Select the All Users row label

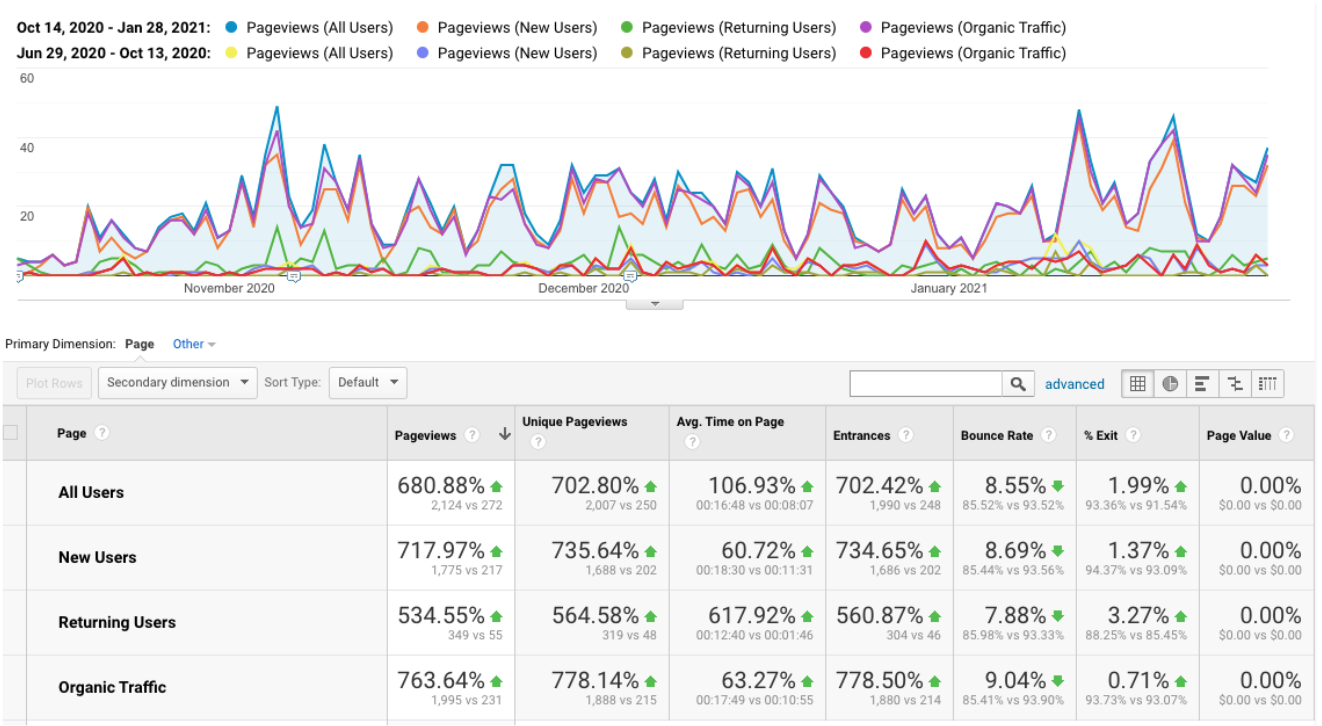91,493
